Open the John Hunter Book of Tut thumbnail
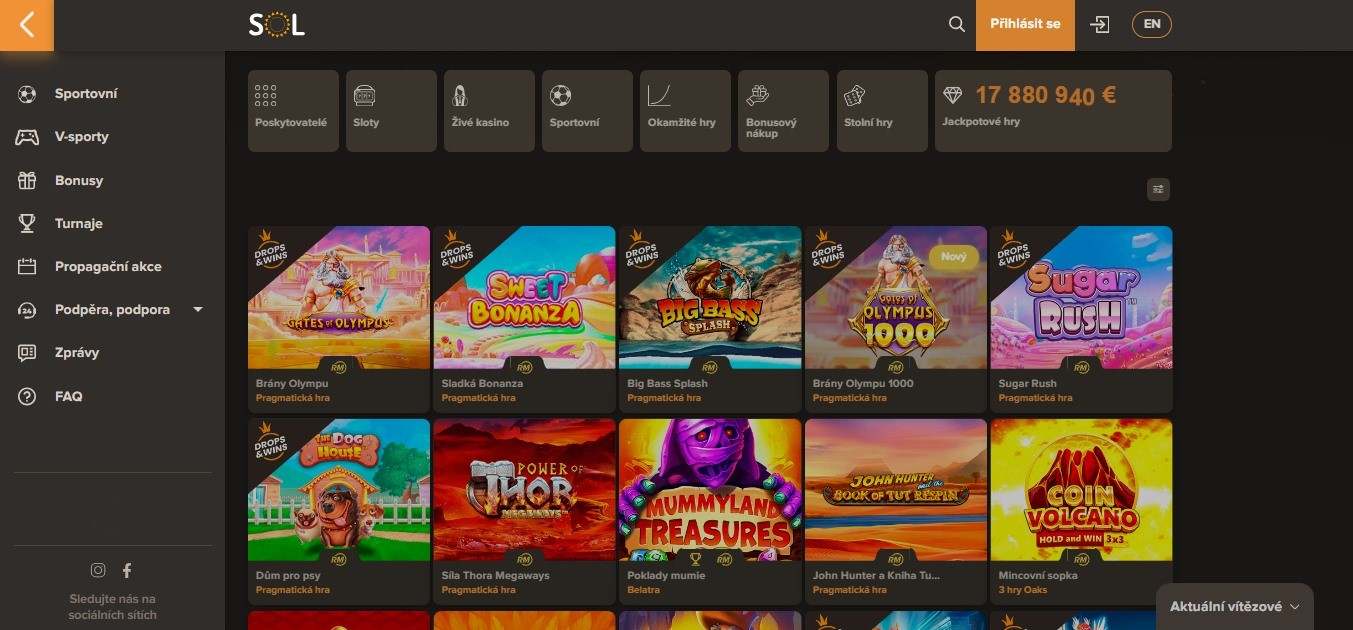The width and height of the screenshot is (1353, 630). coord(896,490)
